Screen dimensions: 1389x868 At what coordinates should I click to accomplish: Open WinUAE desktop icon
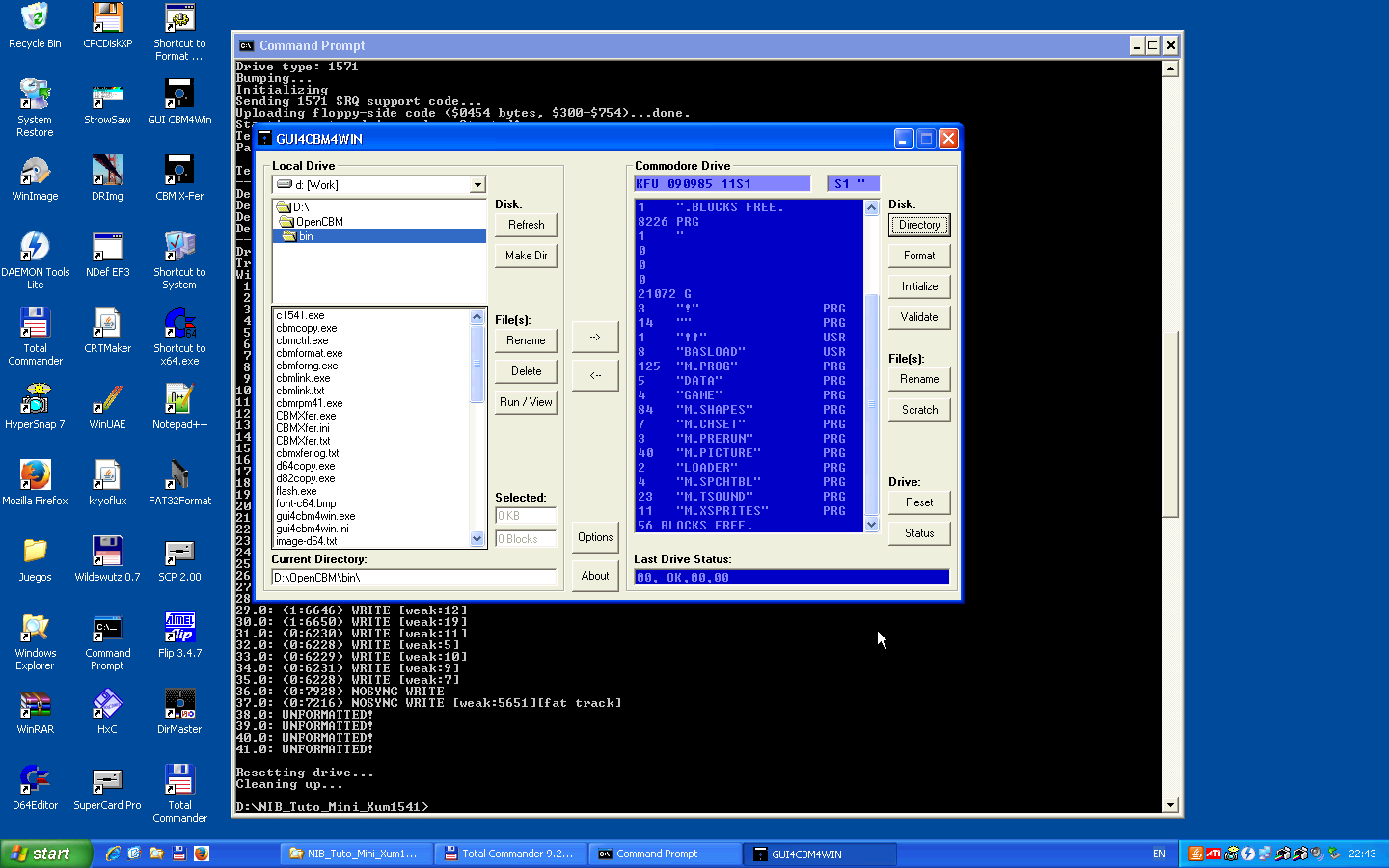tap(107, 407)
